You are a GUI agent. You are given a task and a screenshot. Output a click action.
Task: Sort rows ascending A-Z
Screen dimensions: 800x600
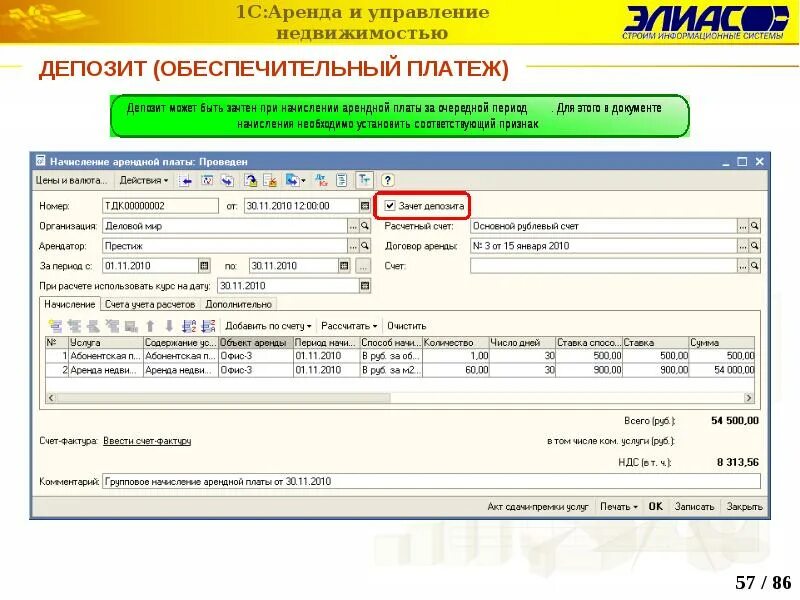[189, 326]
